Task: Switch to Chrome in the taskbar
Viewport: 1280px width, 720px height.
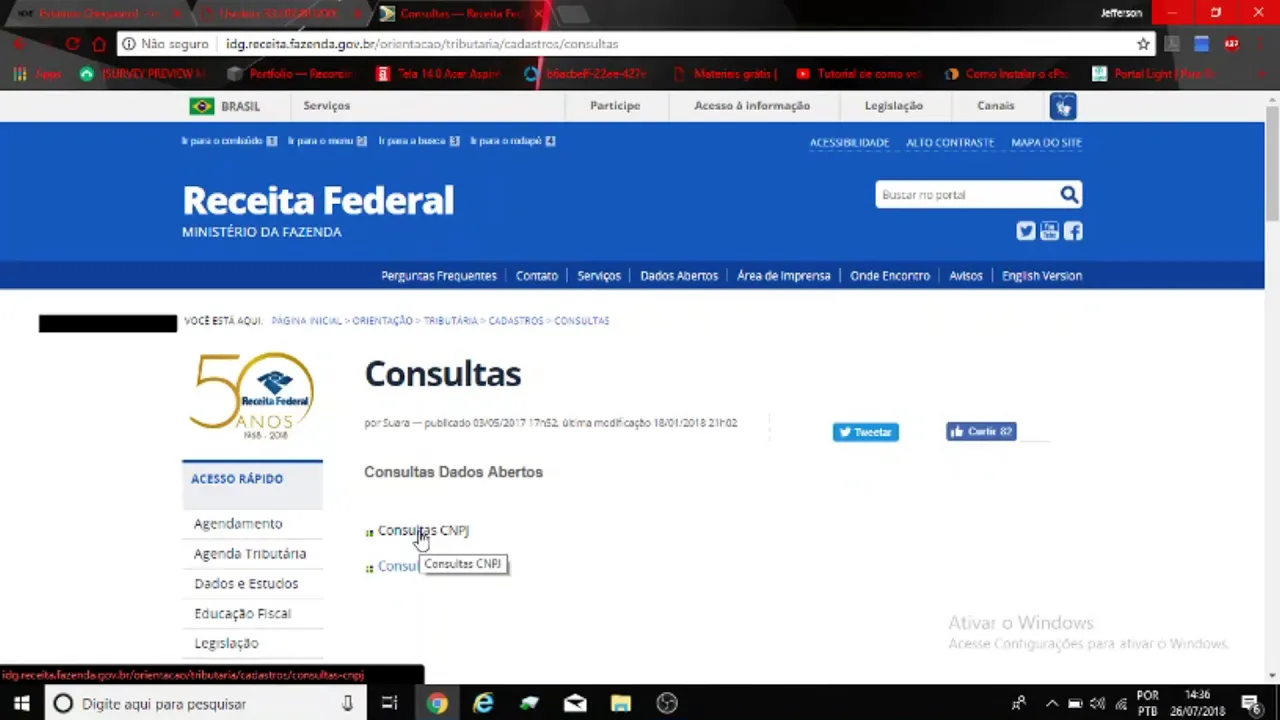Action: point(437,704)
